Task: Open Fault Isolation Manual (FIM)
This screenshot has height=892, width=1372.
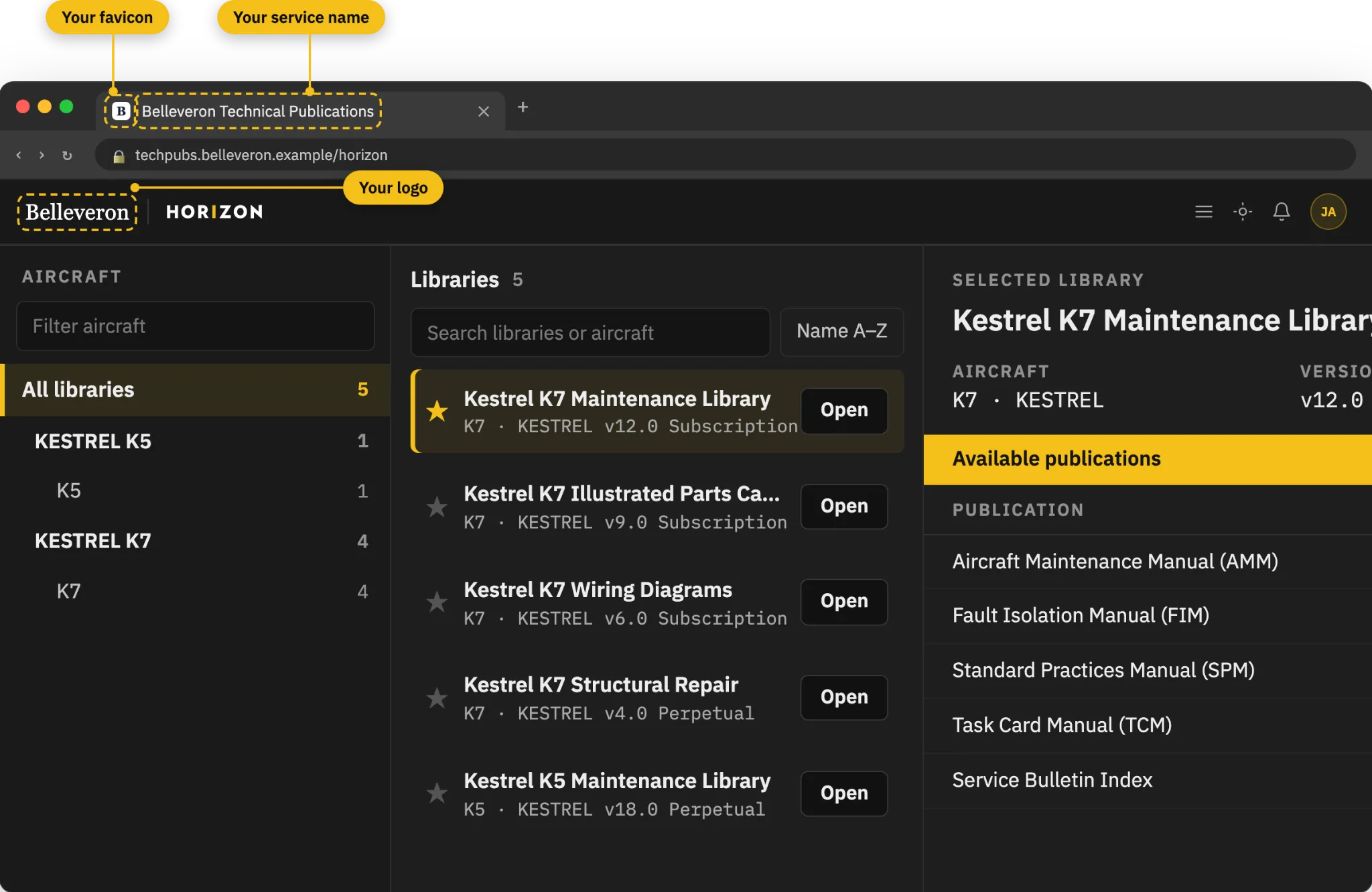Action: pyautogui.click(x=1147, y=616)
